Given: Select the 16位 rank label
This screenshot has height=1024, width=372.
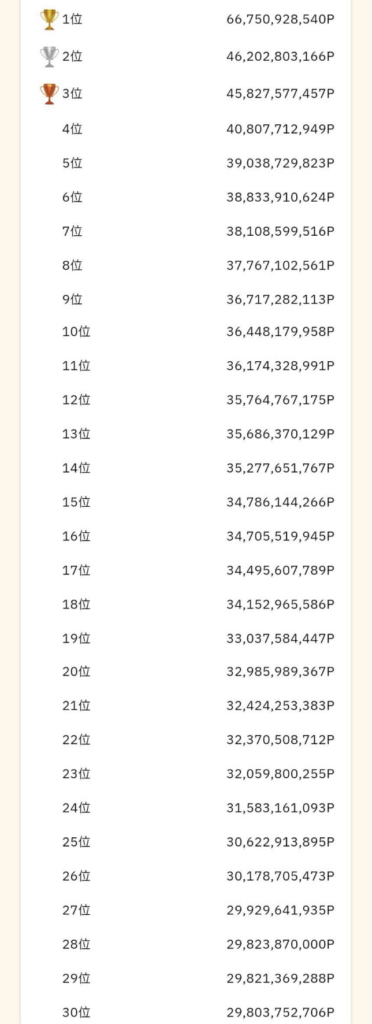Looking at the screenshot, I should click(76, 536).
